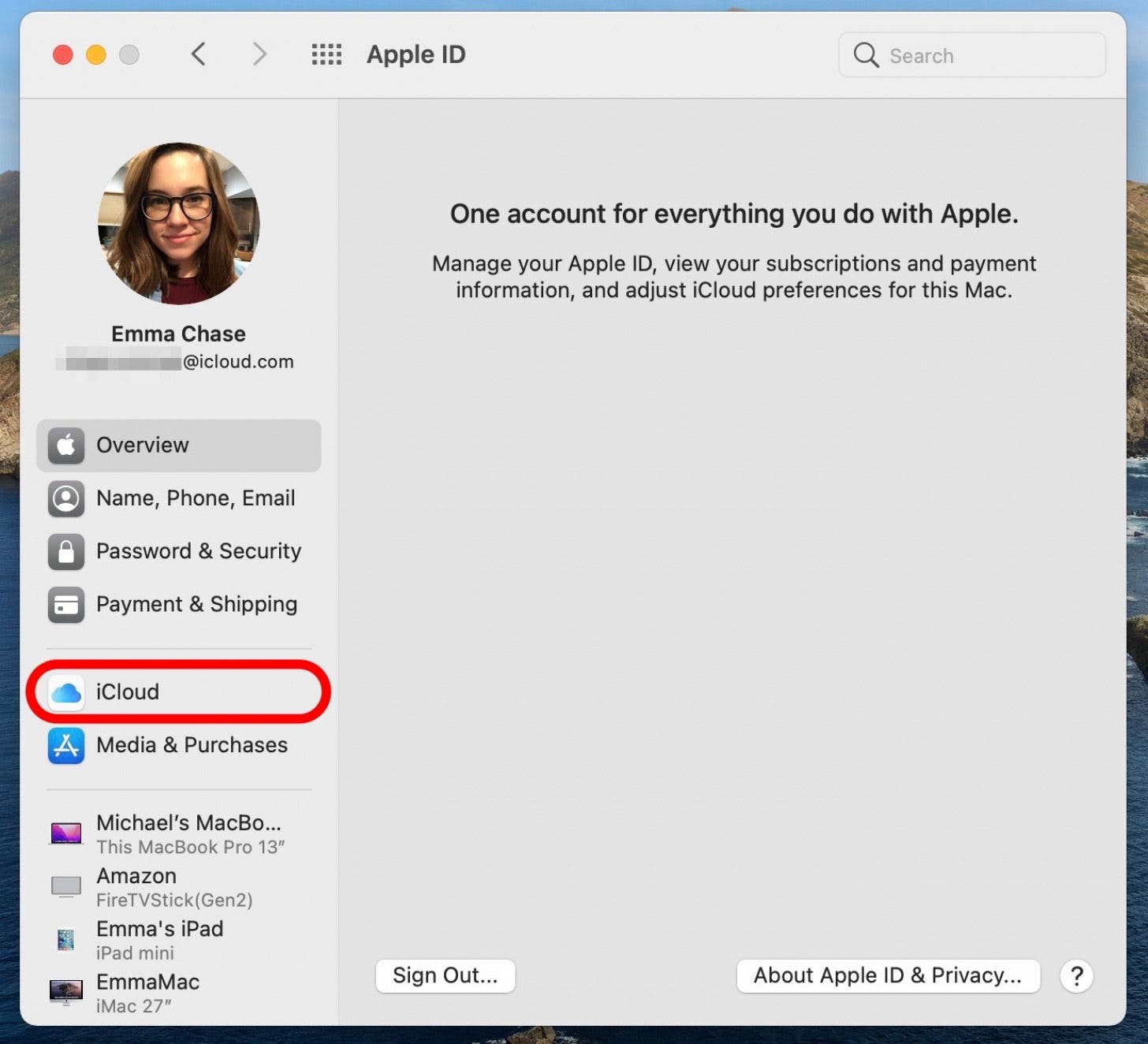The height and width of the screenshot is (1044, 1148).
Task: Click the Search field
Action: [x=971, y=55]
